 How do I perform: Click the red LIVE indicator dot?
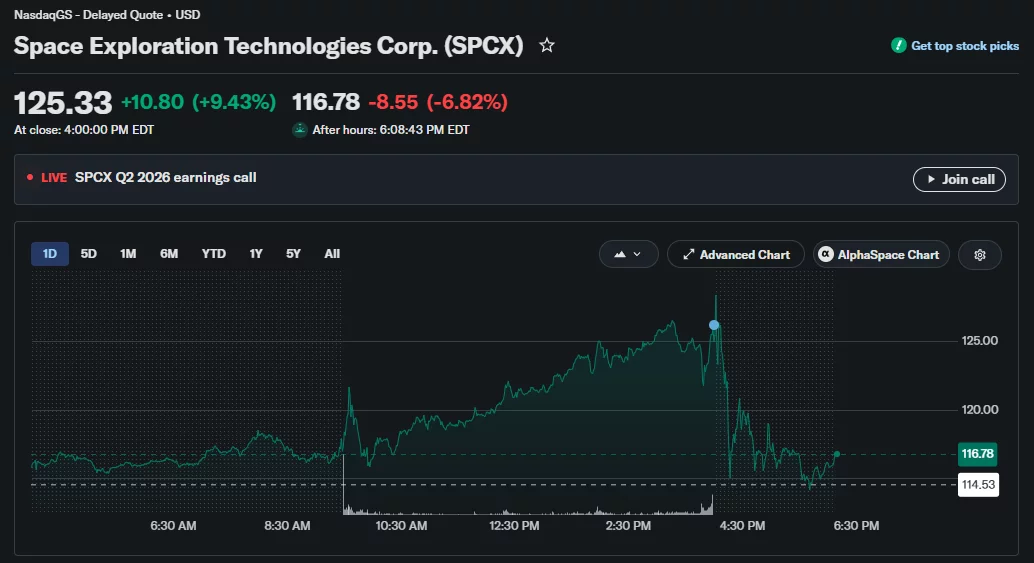pos(30,177)
